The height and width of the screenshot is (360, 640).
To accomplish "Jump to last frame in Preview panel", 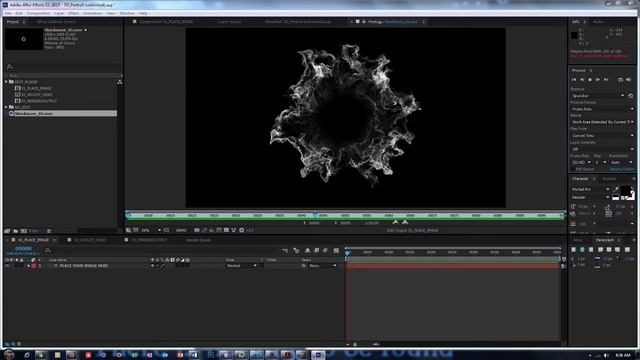I will tap(606, 80).
